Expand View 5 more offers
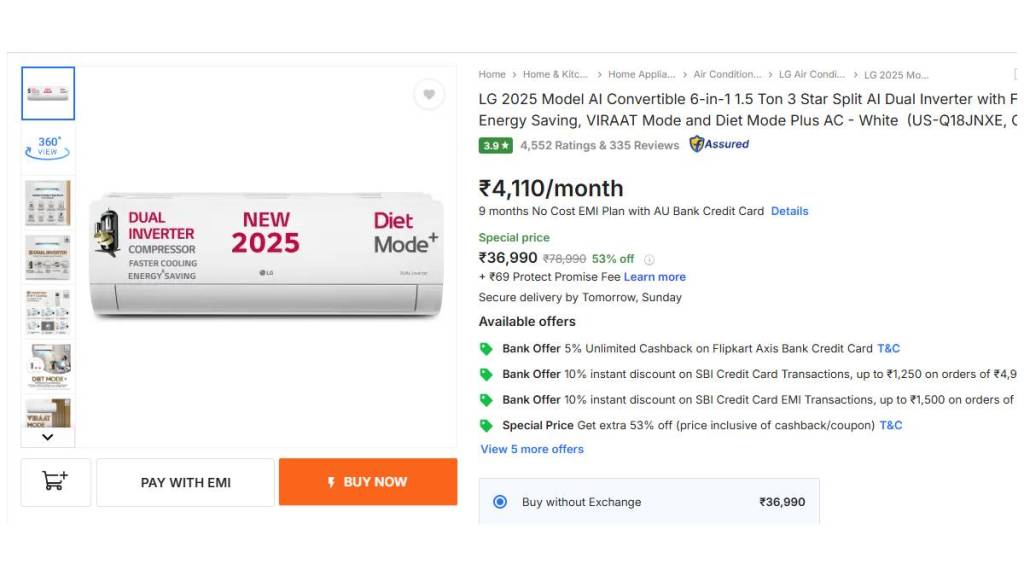 pyautogui.click(x=532, y=449)
